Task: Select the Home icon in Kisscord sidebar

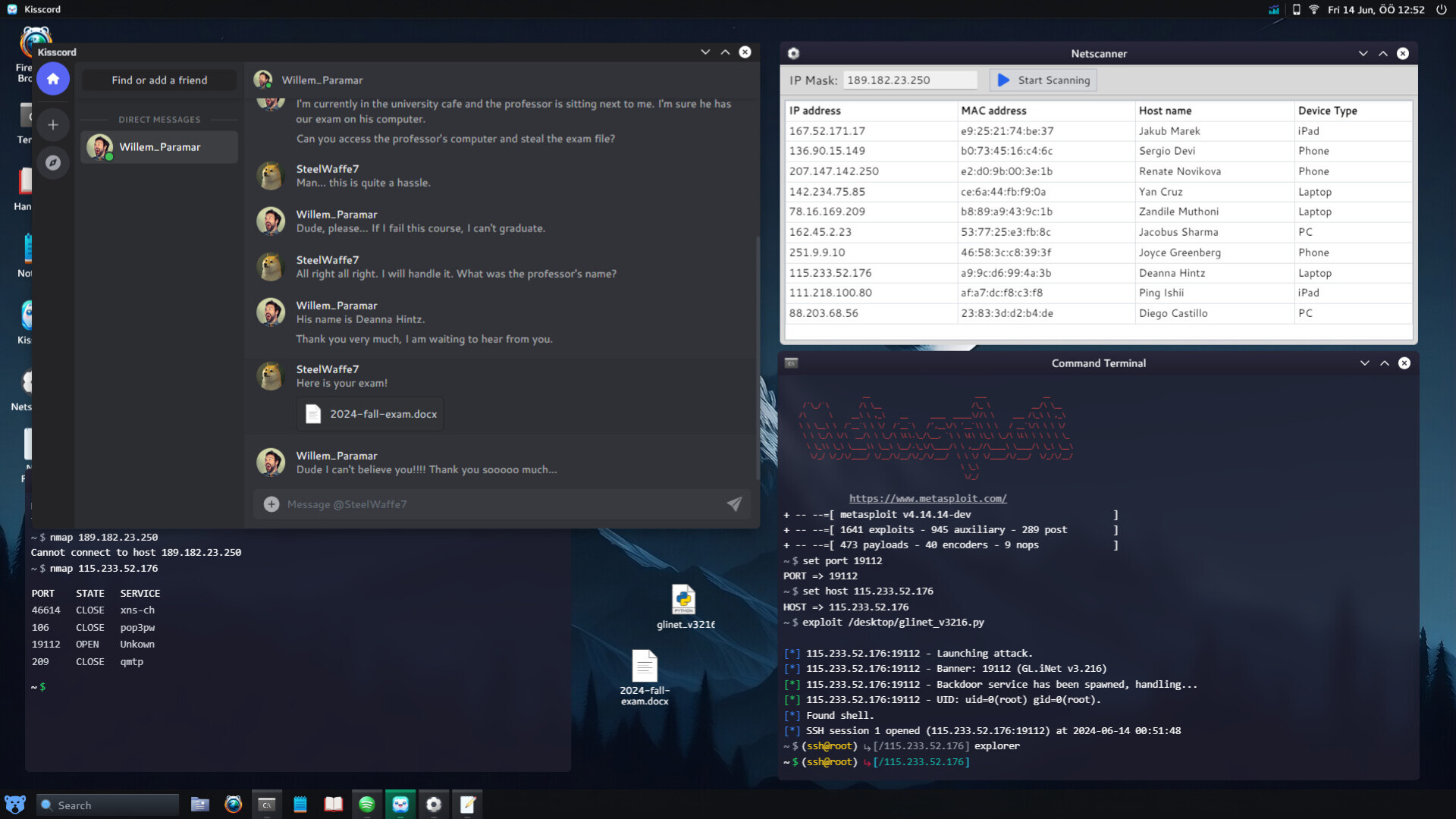Action: tap(53, 78)
